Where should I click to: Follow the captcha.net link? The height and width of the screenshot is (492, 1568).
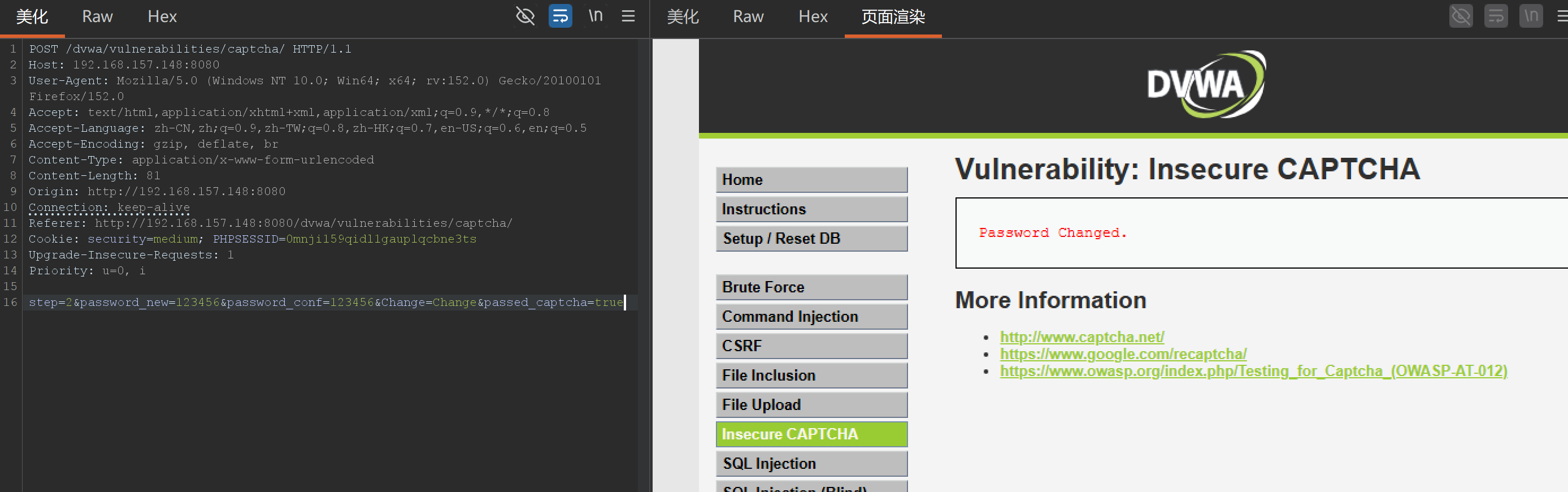(1081, 336)
